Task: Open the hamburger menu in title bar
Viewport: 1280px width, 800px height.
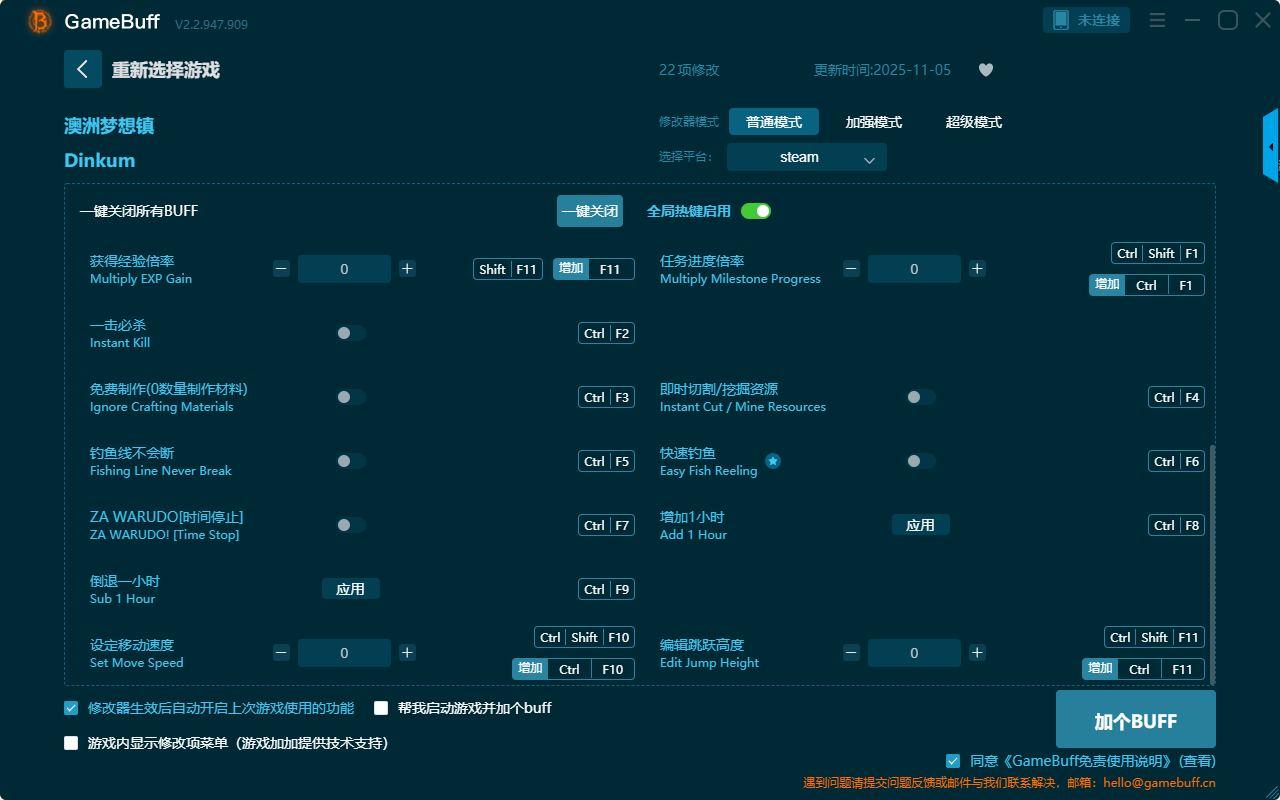Action: tap(1157, 21)
